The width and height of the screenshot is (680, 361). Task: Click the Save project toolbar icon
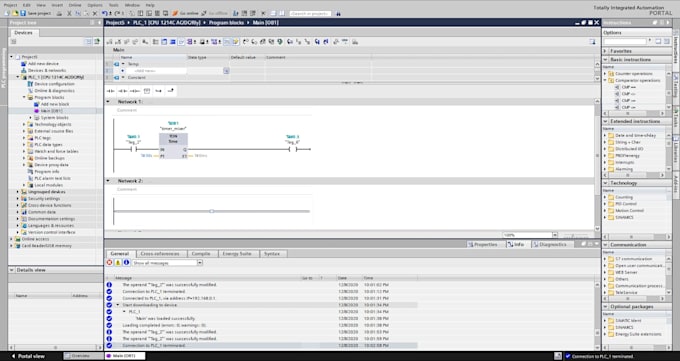23,13
